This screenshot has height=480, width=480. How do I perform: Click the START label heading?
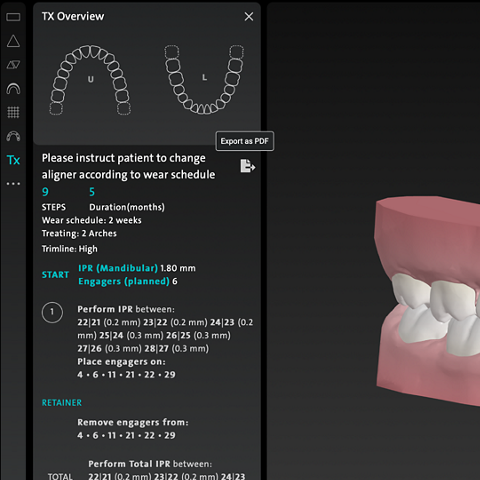click(55, 275)
